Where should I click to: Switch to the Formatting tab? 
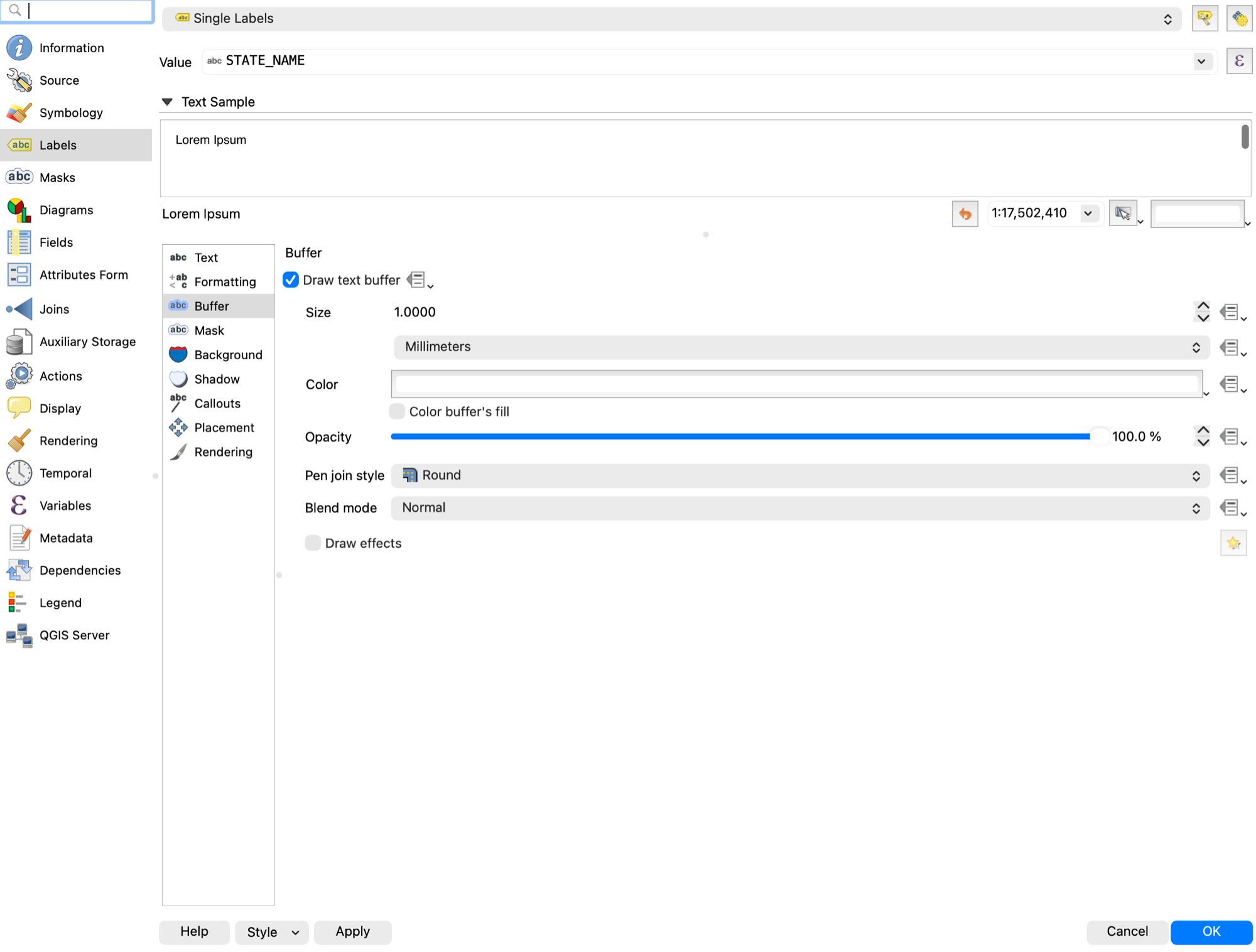(219, 282)
